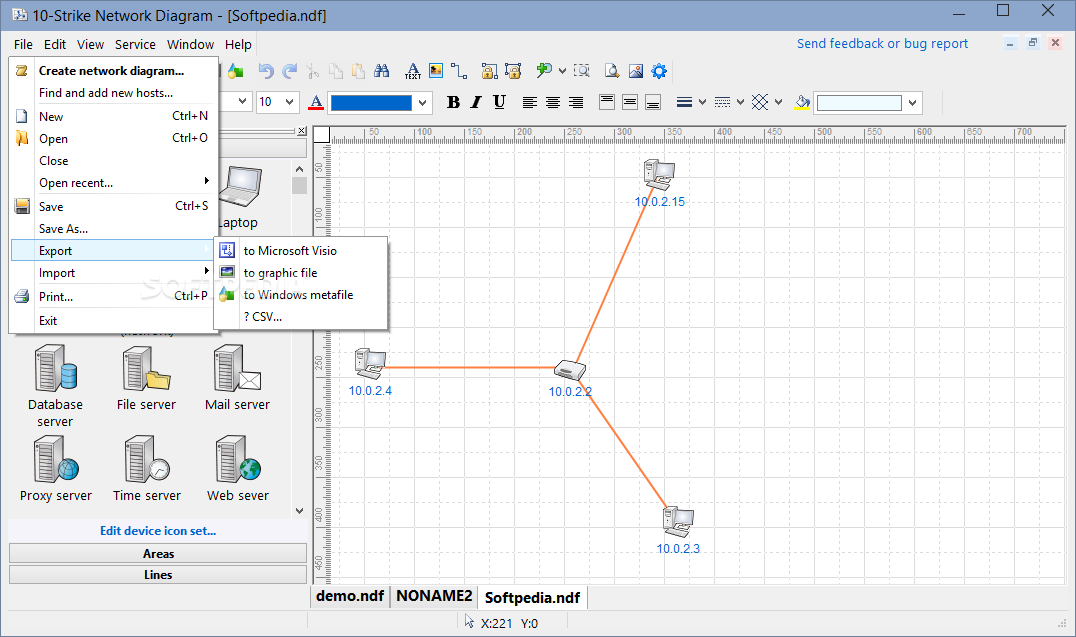Choose Export to Windows metafile
This screenshot has width=1076, height=637.
point(301,294)
